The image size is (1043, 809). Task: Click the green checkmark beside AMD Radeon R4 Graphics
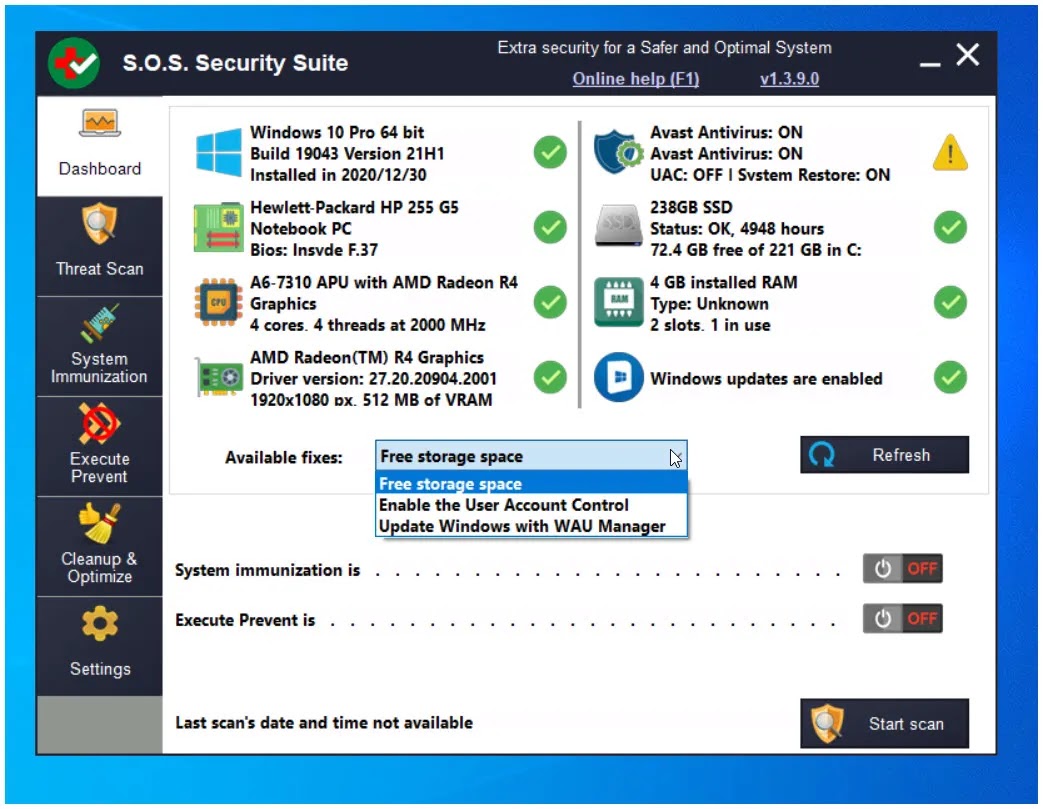tap(550, 377)
